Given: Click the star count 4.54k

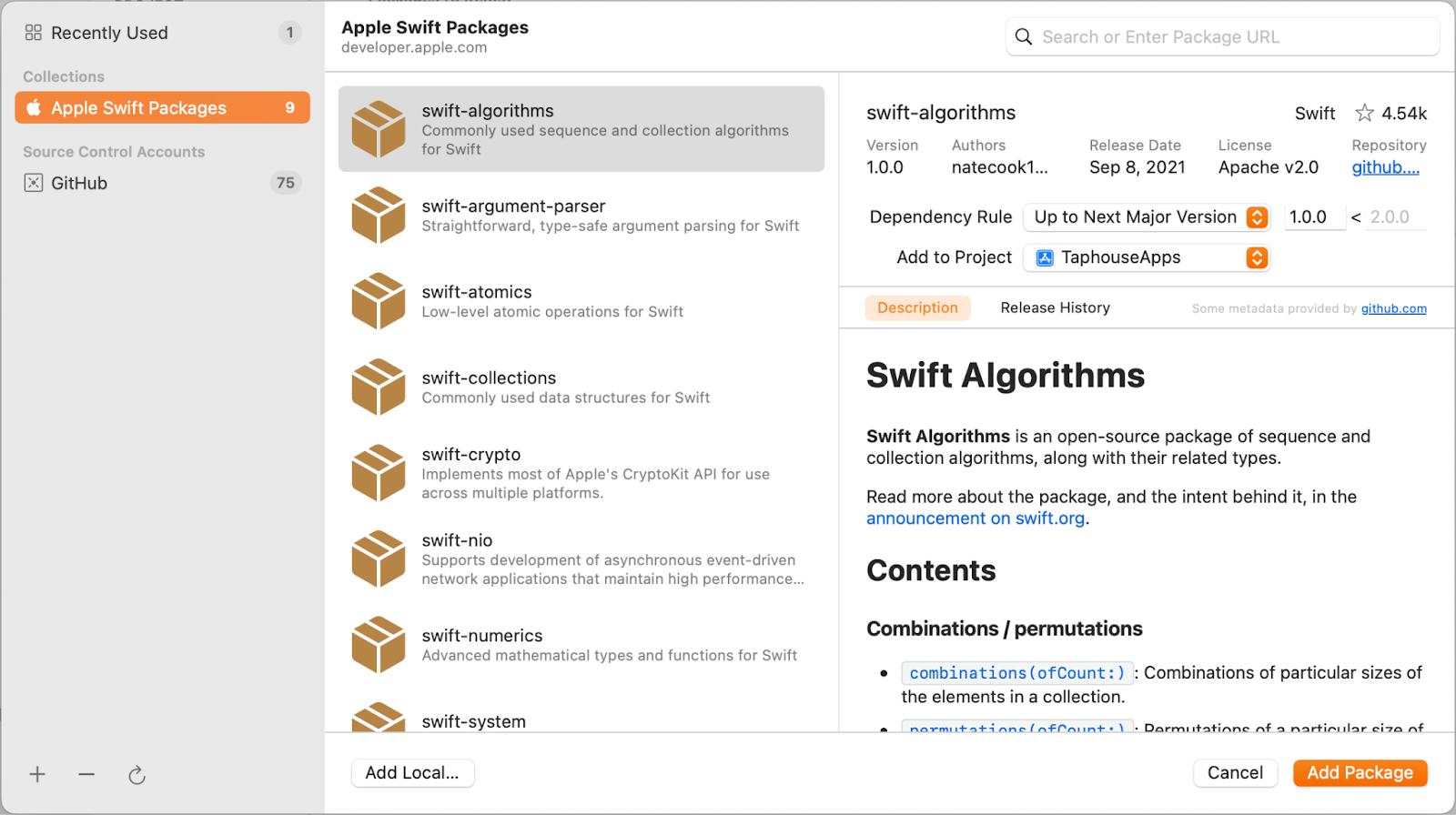Looking at the screenshot, I should click(x=1404, y=114).
